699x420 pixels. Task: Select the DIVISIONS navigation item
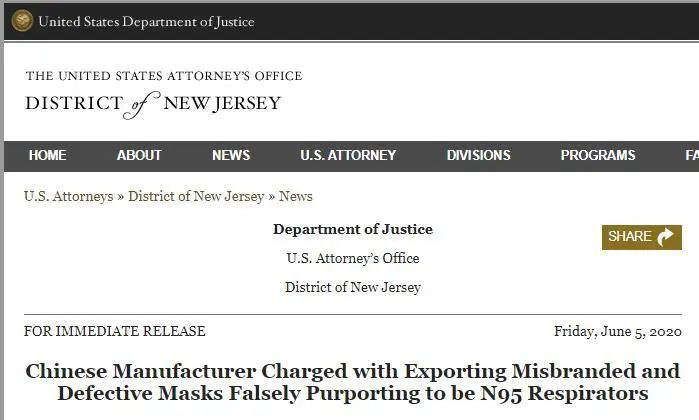click(x=478, y=155)
